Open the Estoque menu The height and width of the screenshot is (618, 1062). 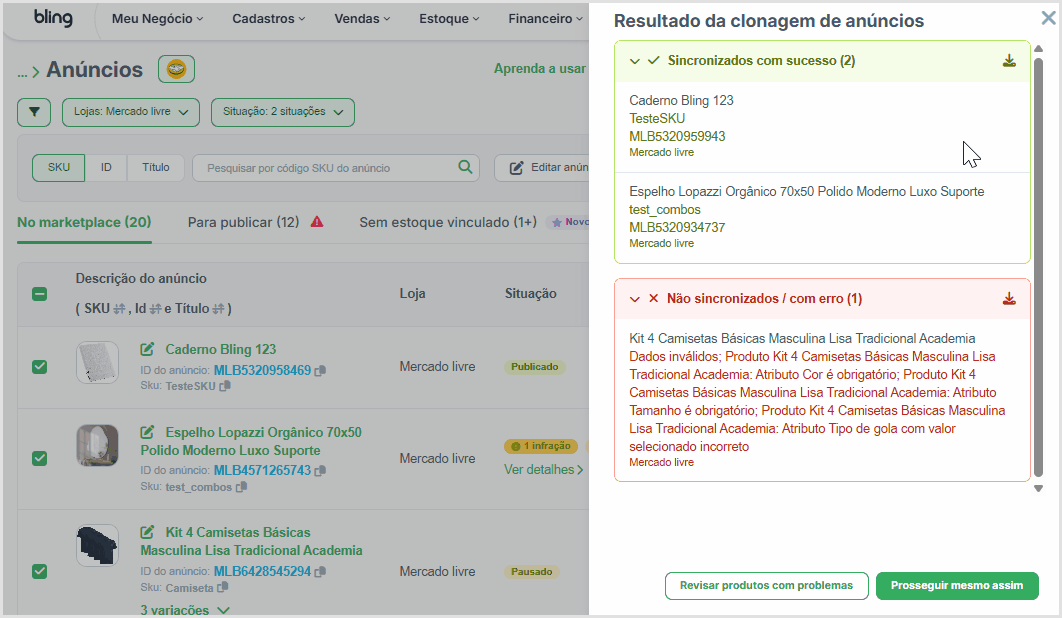(449, 19)
